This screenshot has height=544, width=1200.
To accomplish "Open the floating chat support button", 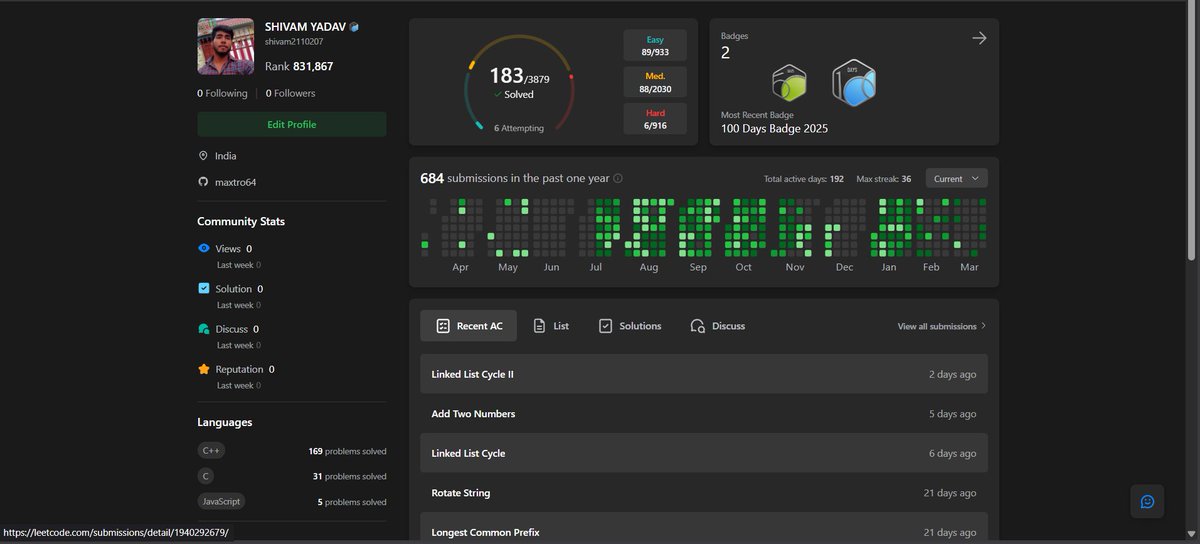I will click(x=1147, y=502).
